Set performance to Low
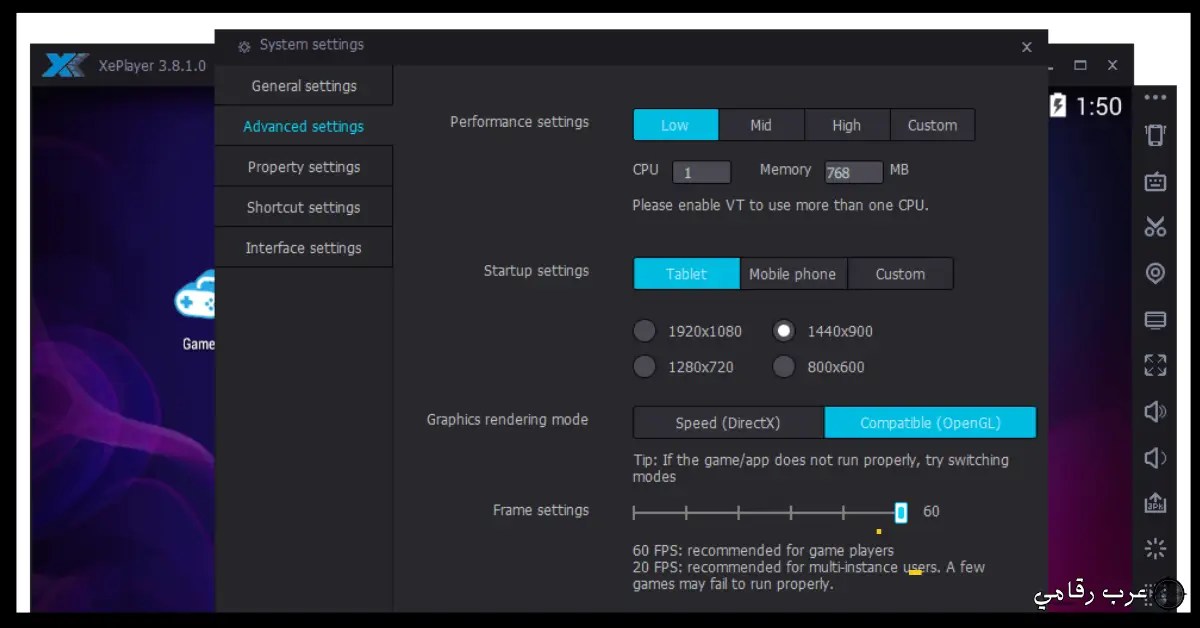The width and height of the screenshot is (1200, 628). point(675,125)
